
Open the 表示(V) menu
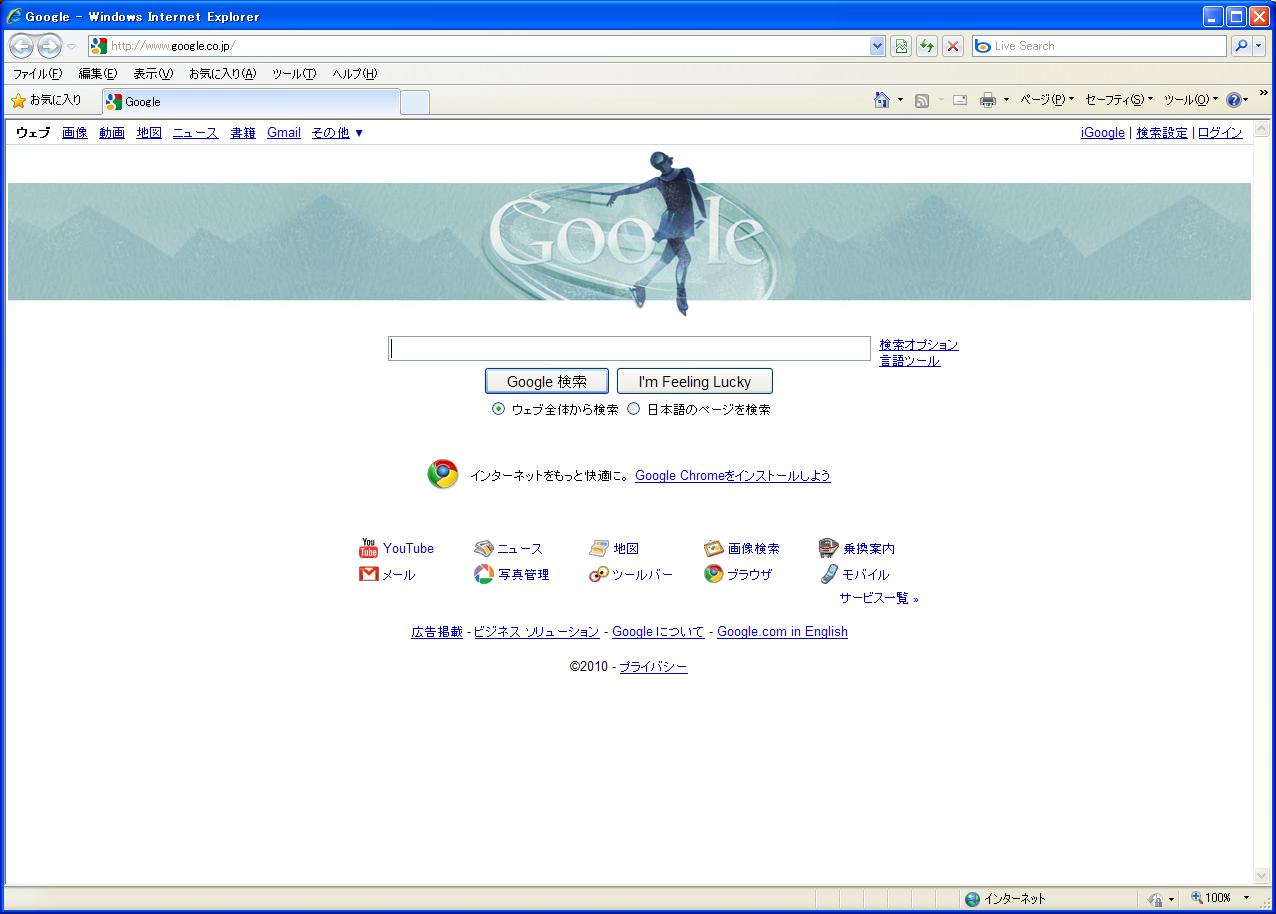click(153, 74)
